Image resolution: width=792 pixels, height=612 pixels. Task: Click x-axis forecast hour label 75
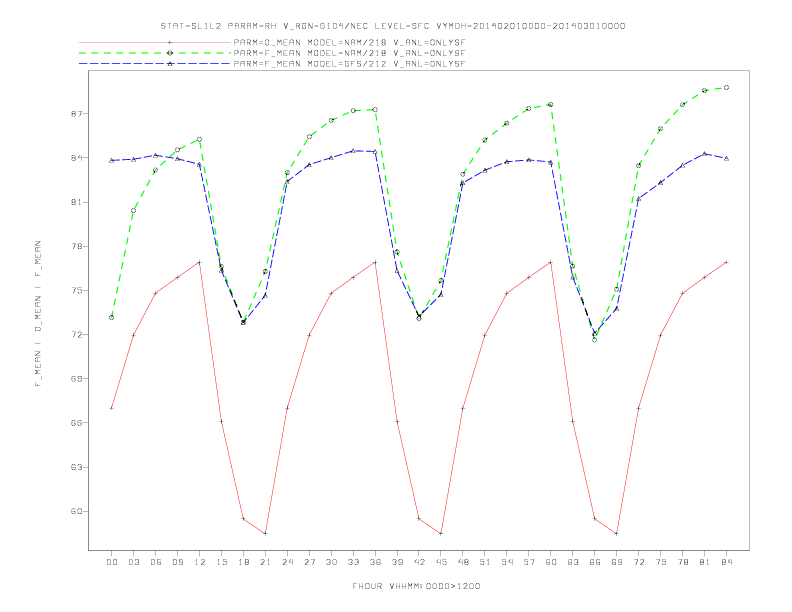click(661, 562)
